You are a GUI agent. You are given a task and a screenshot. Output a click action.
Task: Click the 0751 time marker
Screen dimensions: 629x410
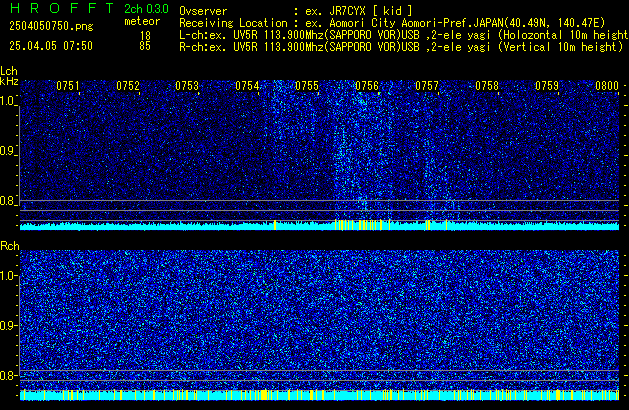(x=68, y=86)
